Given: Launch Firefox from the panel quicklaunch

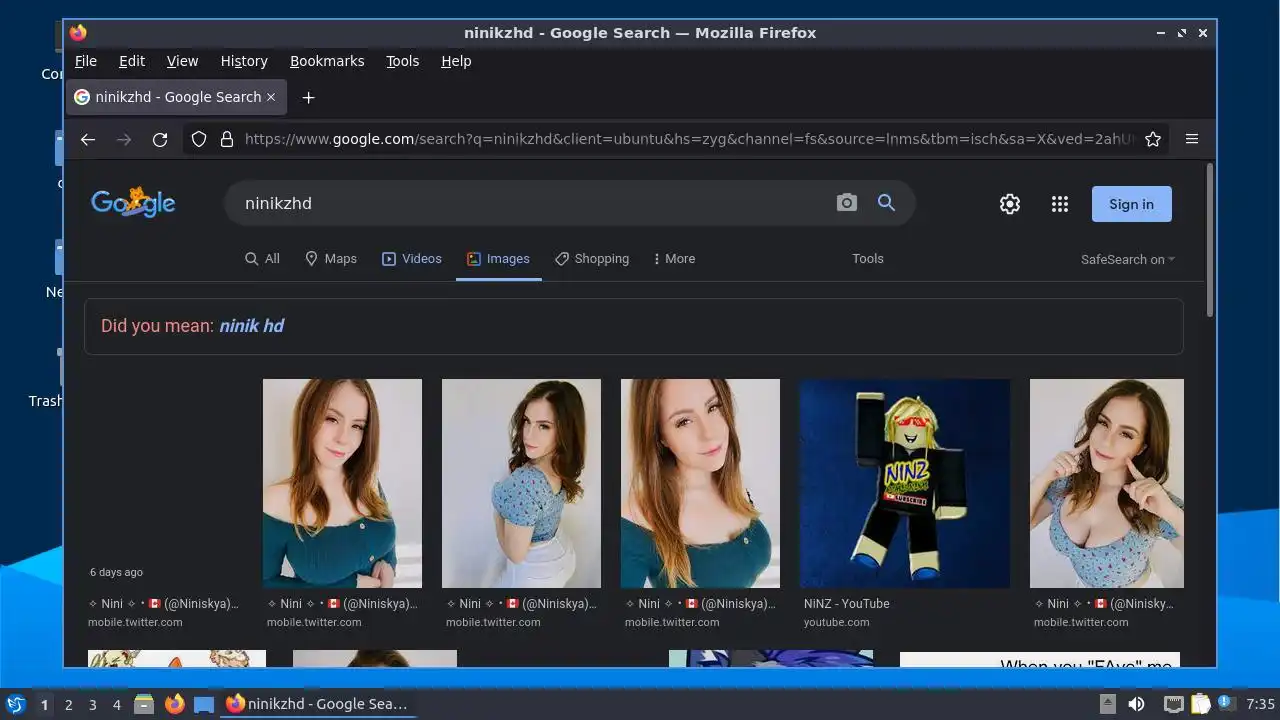Looking at the screenshot, I should point(174,704).
